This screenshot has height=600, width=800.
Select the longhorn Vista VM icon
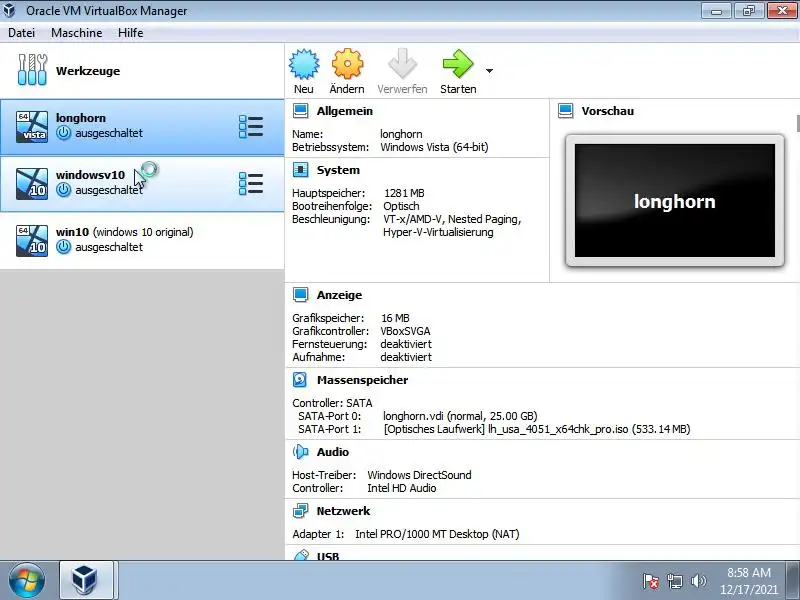tap(32, 127)
